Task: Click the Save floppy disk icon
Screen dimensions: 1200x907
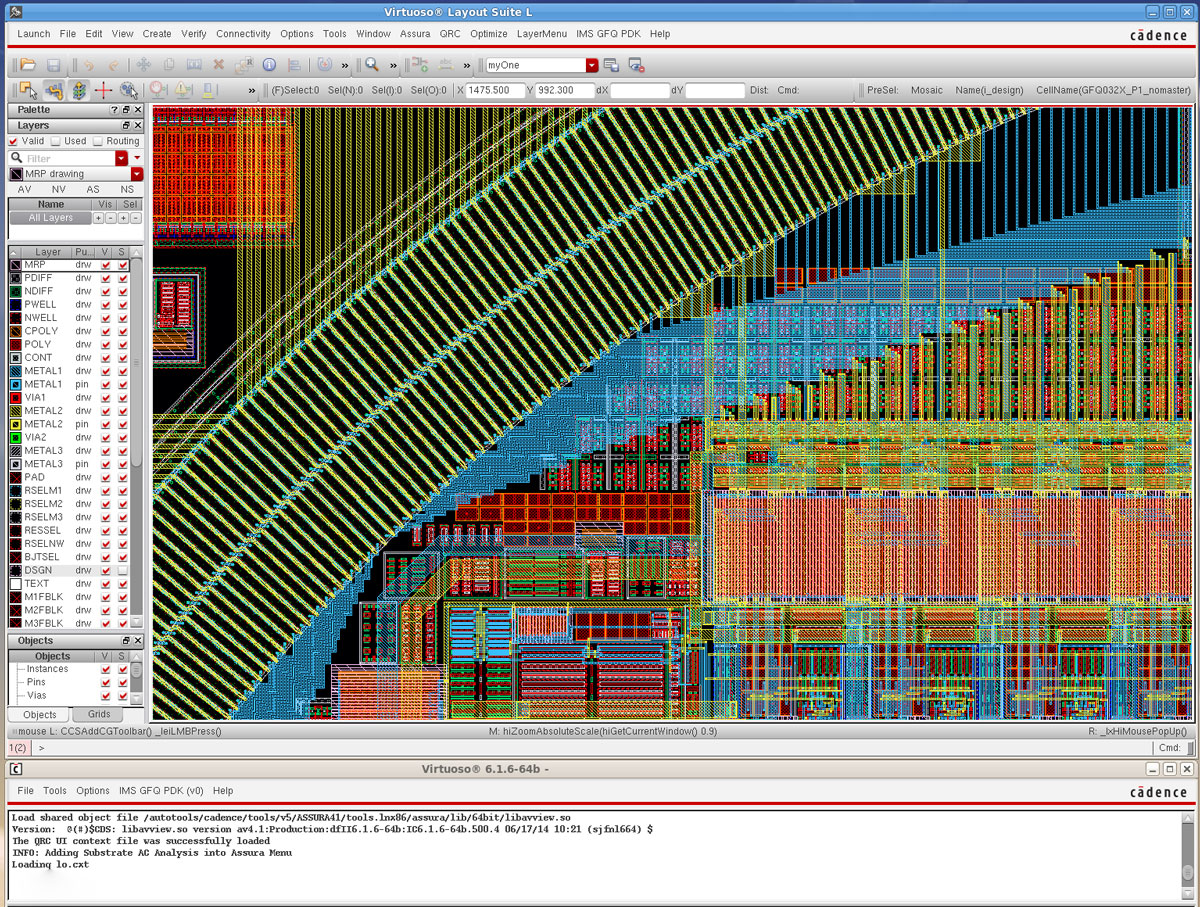Action: pyautogui.click(x=54, y=65)
